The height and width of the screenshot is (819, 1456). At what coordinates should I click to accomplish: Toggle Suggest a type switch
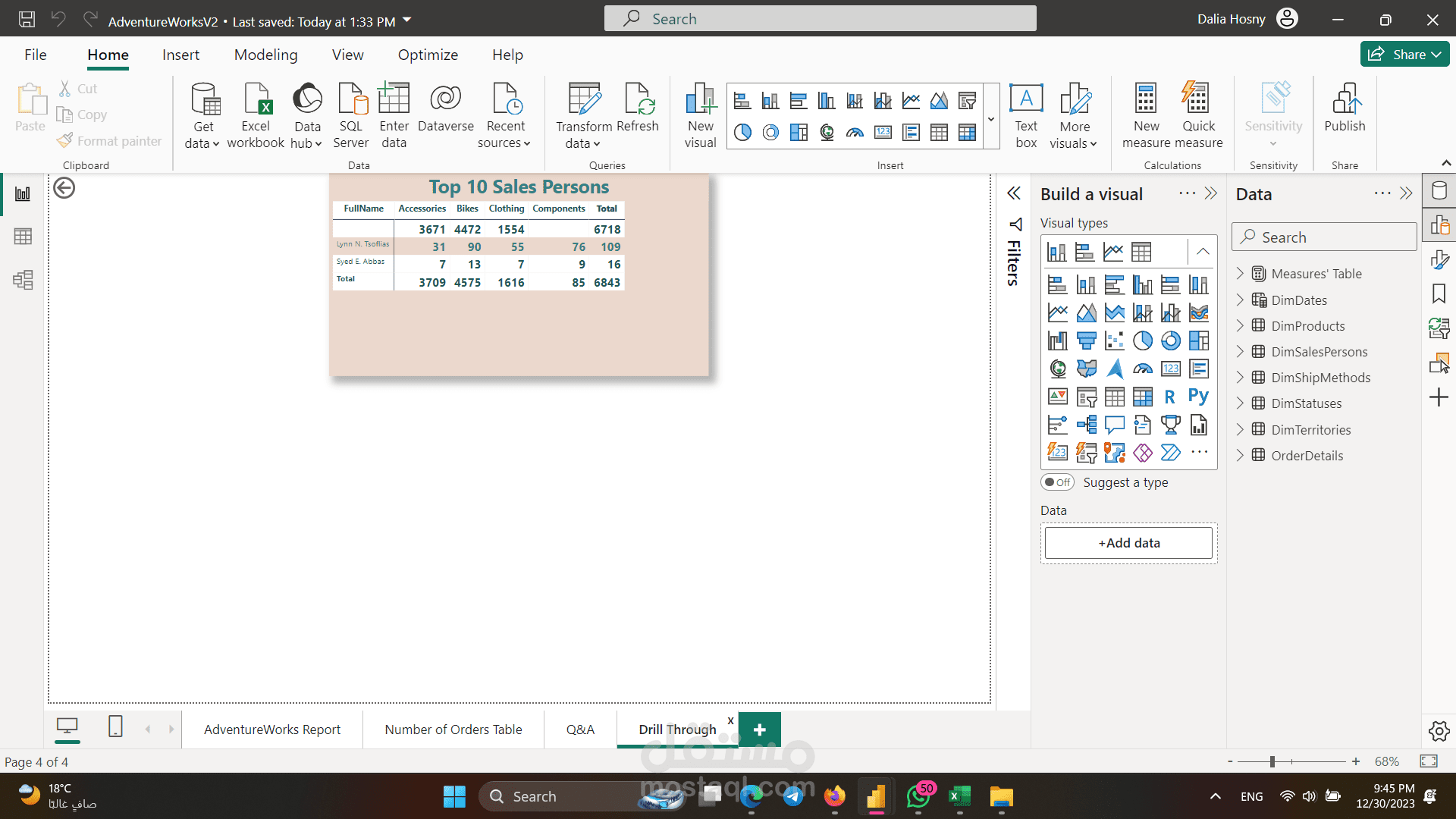(x=1057, y=482)
